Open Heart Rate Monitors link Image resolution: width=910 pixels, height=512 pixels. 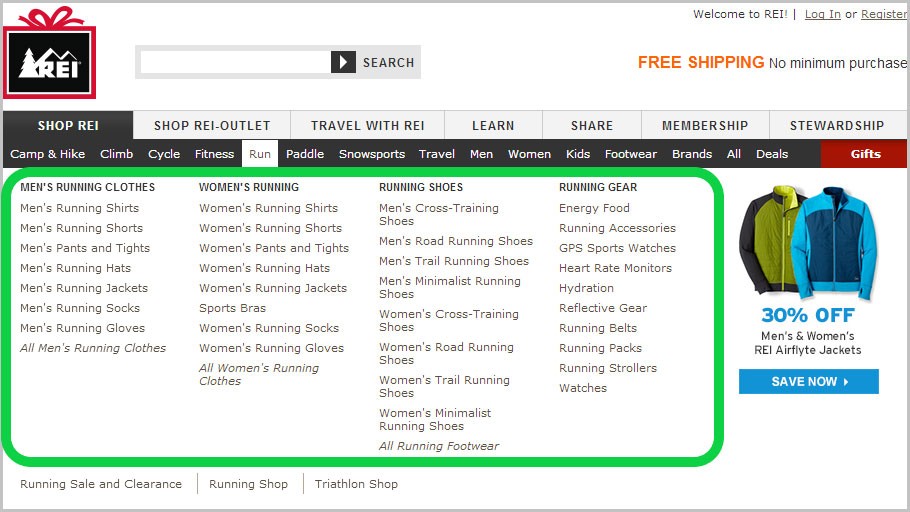pyautogui.click(x=615, y=268)
